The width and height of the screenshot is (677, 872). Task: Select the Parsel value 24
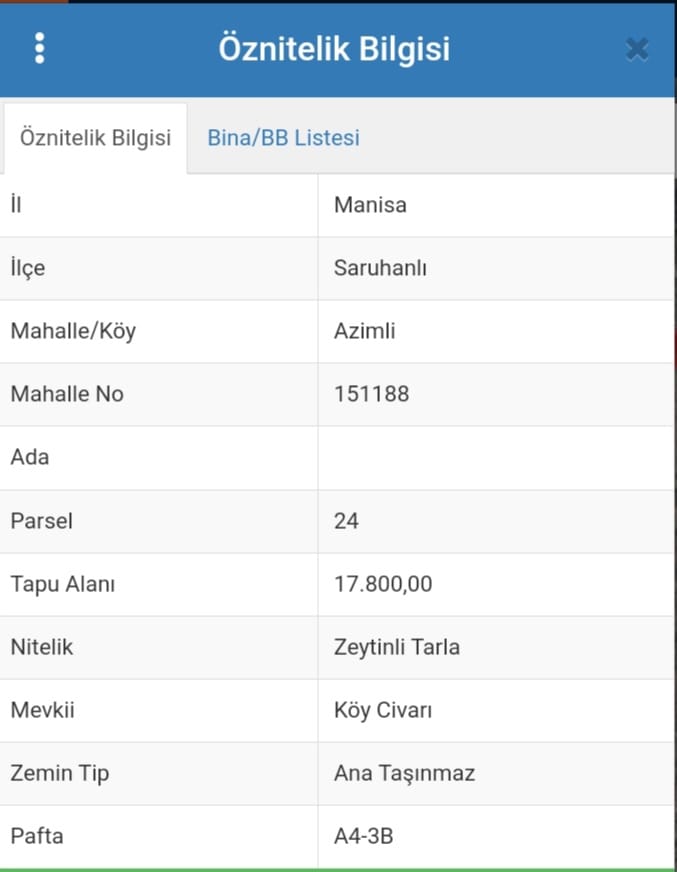346,521
